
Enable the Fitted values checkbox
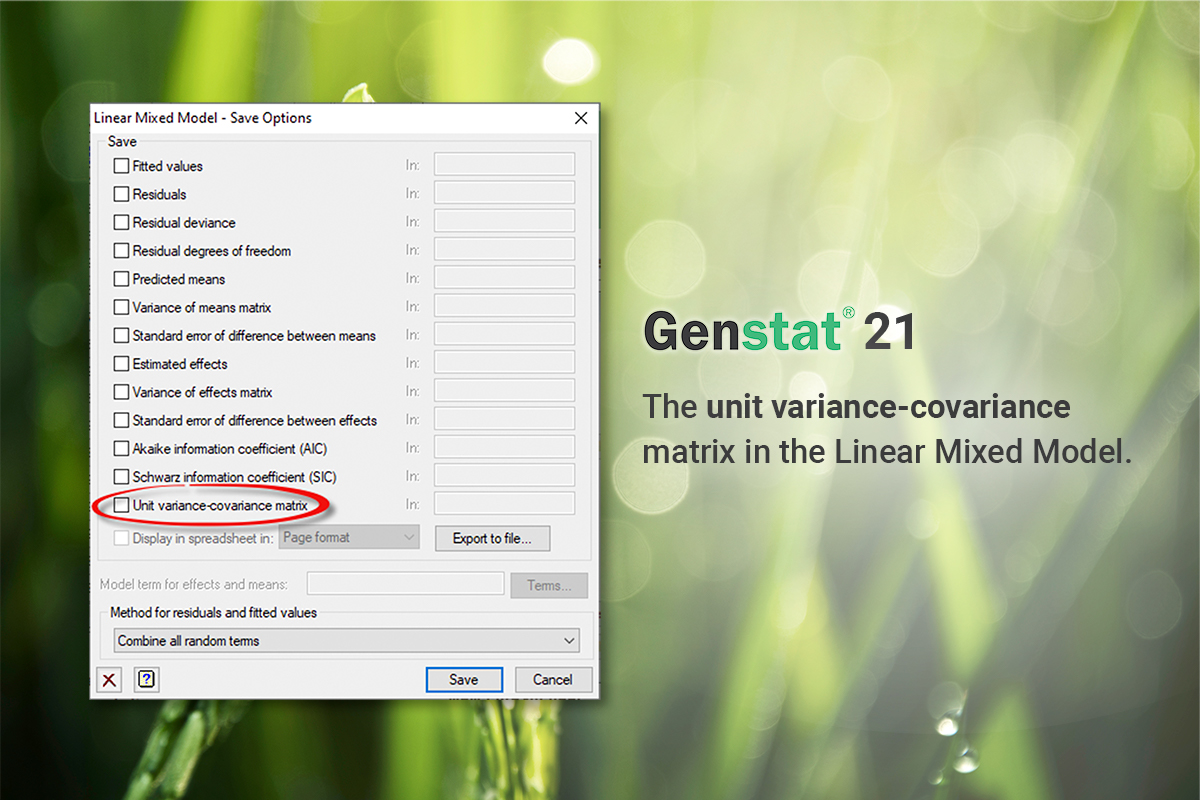(x=121, y=166)
